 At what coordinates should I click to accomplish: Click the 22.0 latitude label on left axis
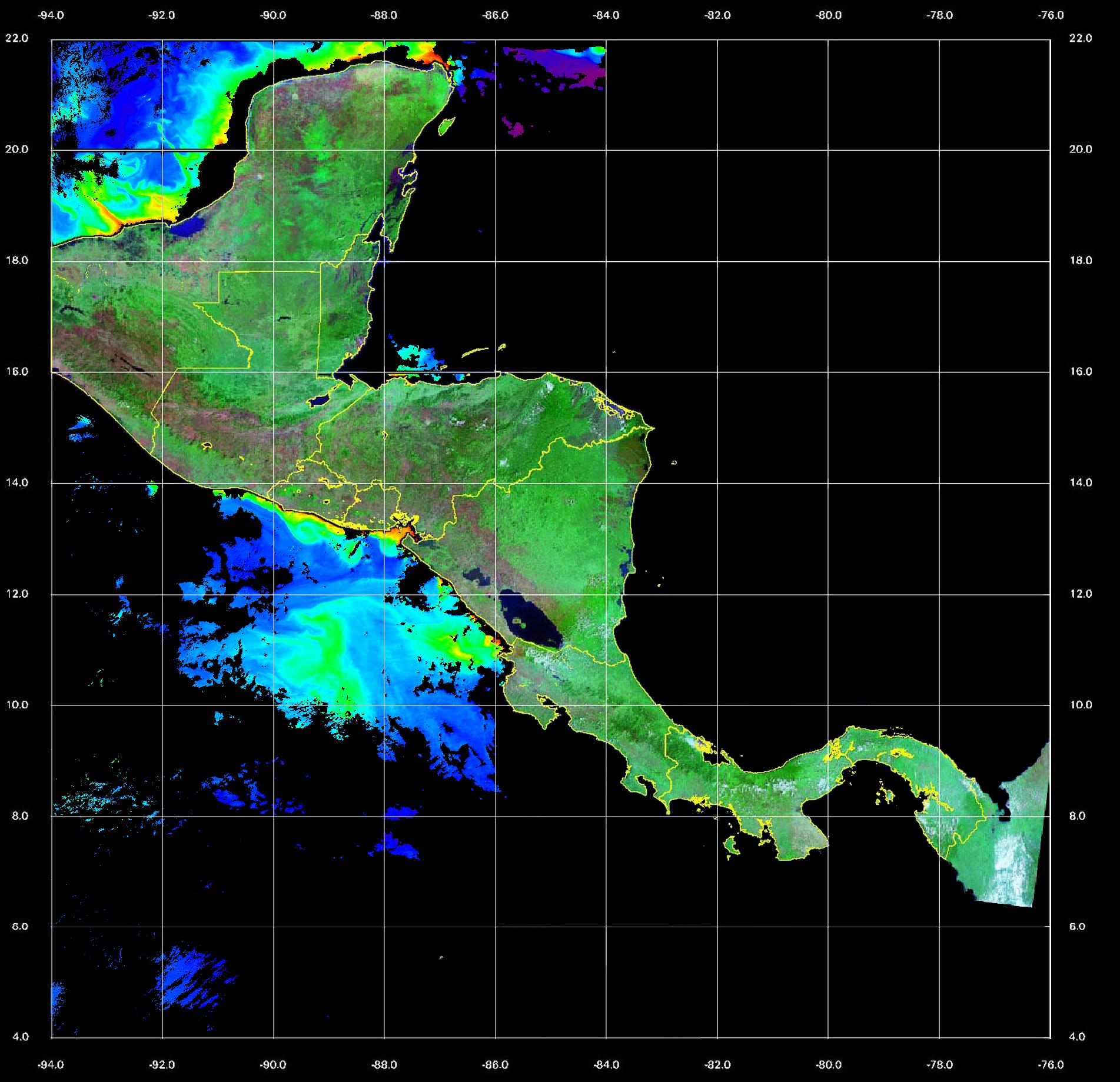16,38
